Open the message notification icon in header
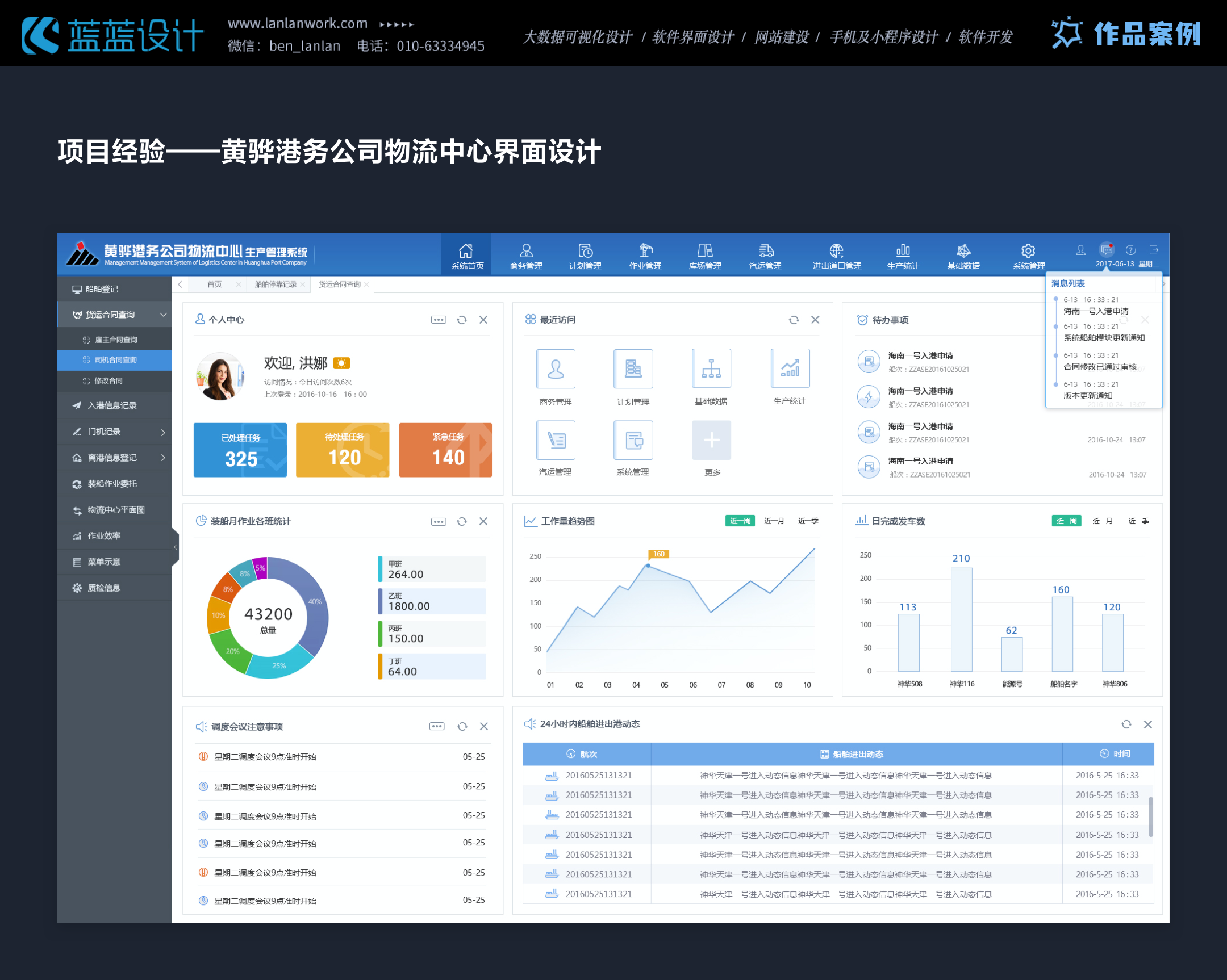 pyautogui.click(x=1106, y=250)
